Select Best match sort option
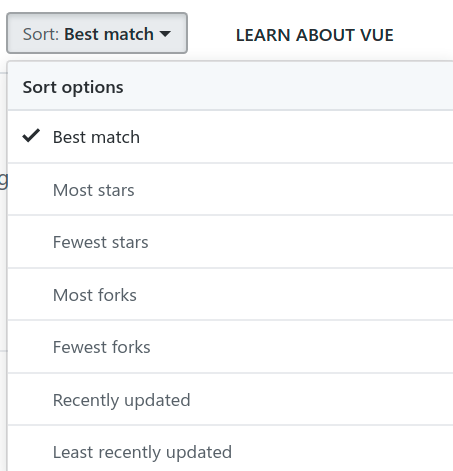 click(x=230, y=137)
